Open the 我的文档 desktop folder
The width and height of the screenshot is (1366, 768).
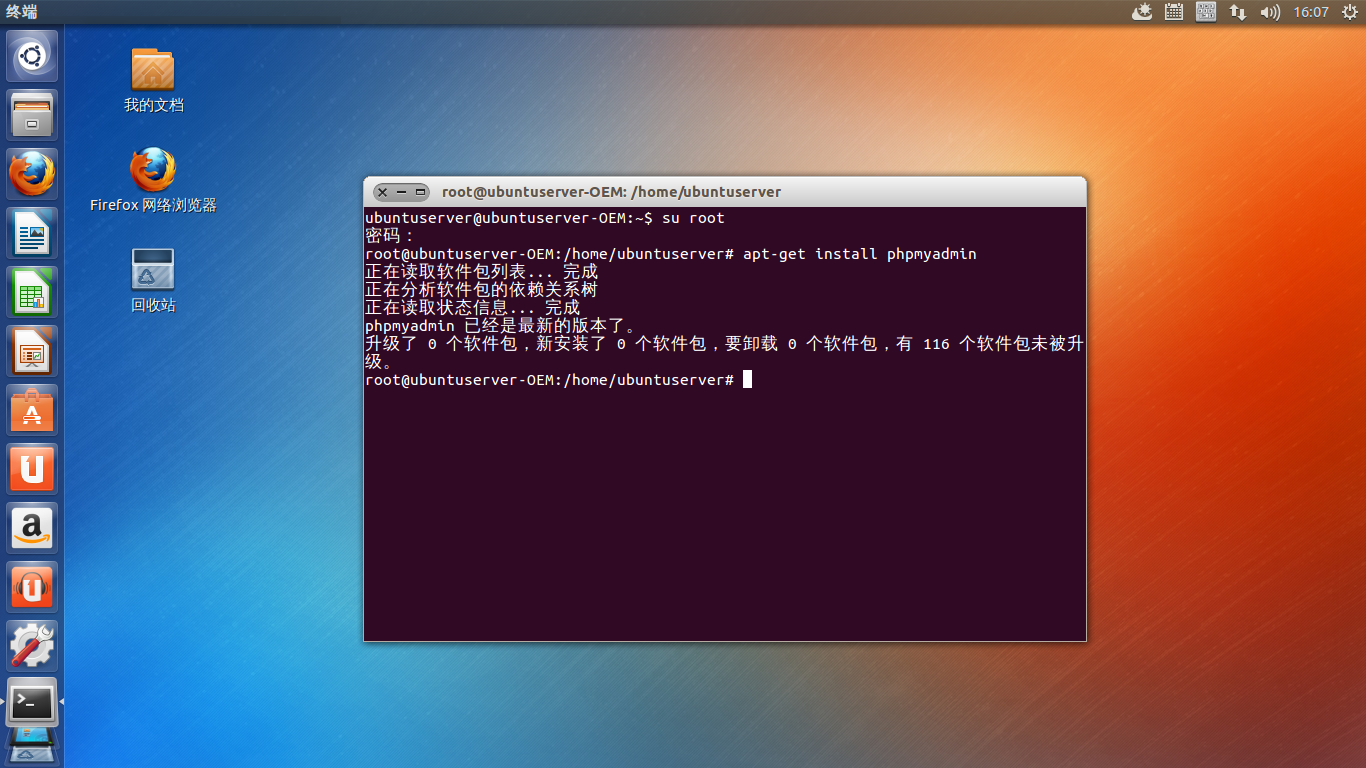pyautogui.click(x=153, y=80)
